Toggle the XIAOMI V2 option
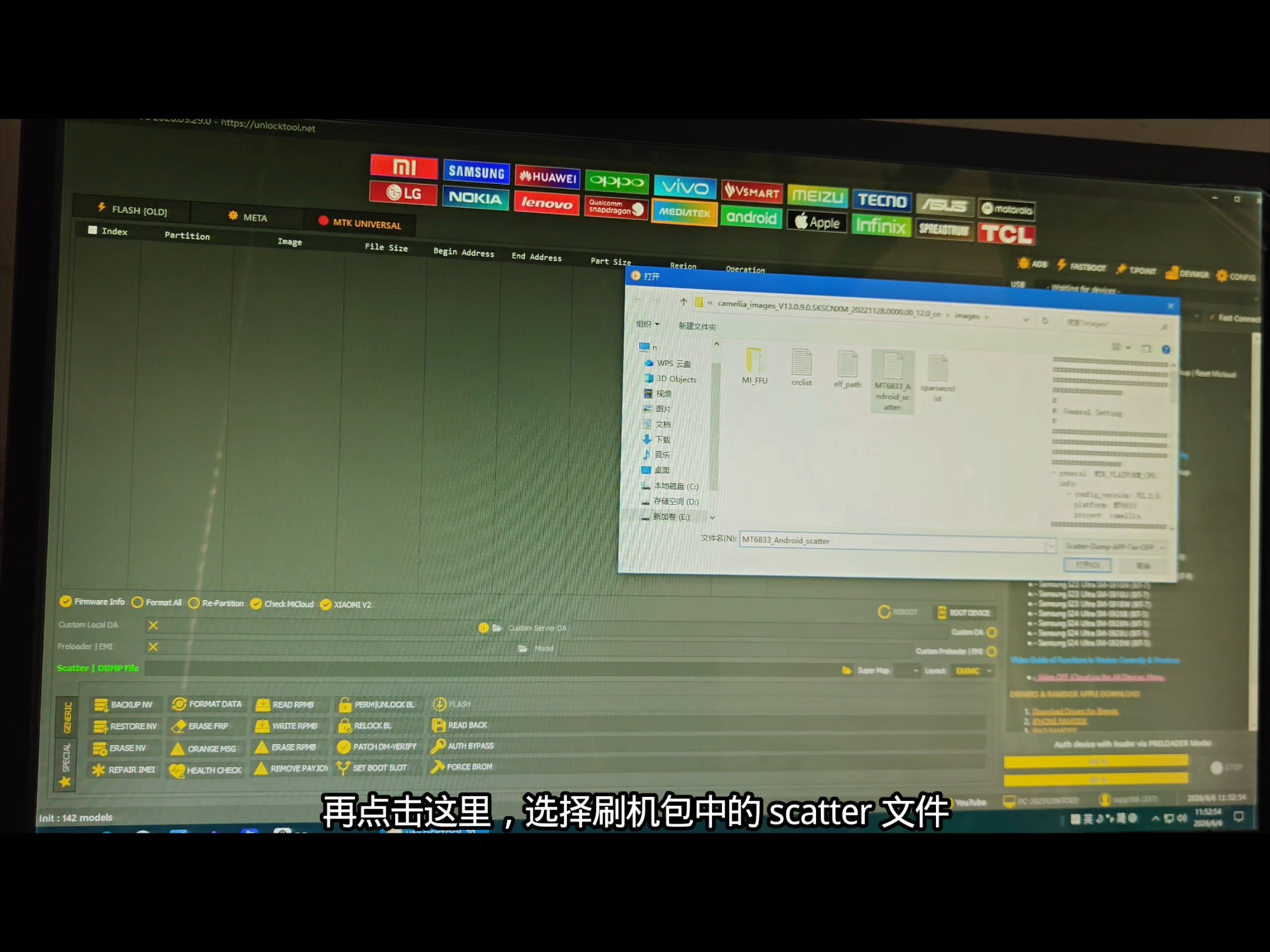The image size is (1270, 952). pos(346,605)
